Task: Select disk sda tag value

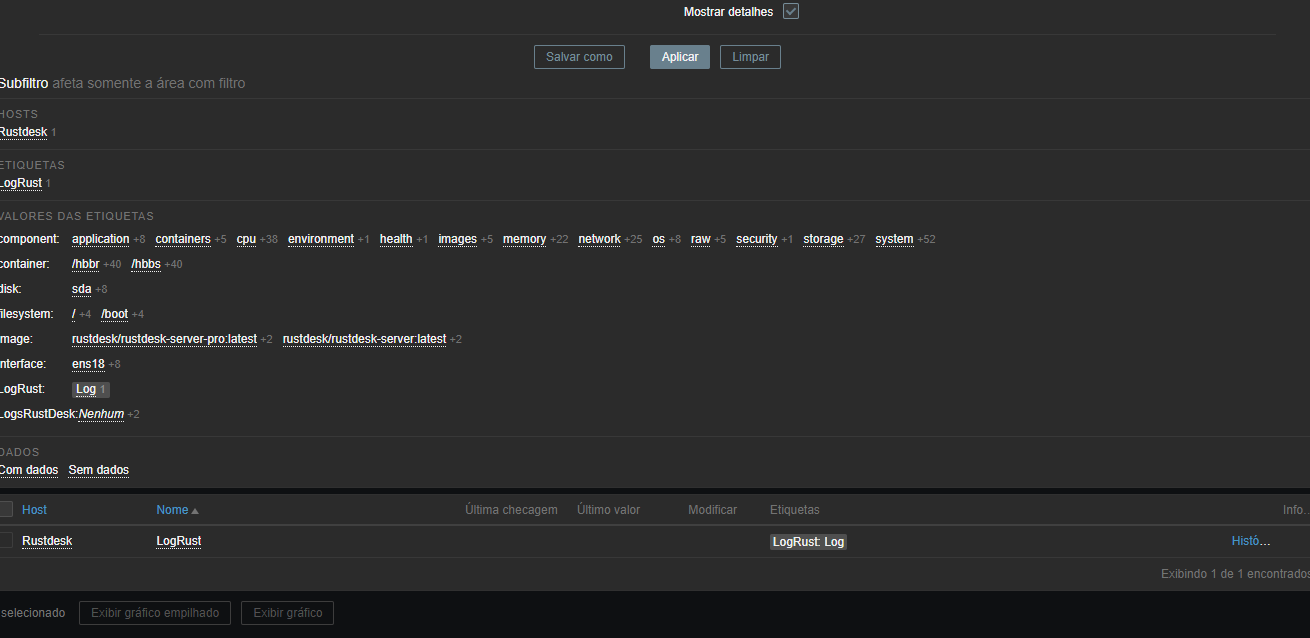Action: coord(81,289)
